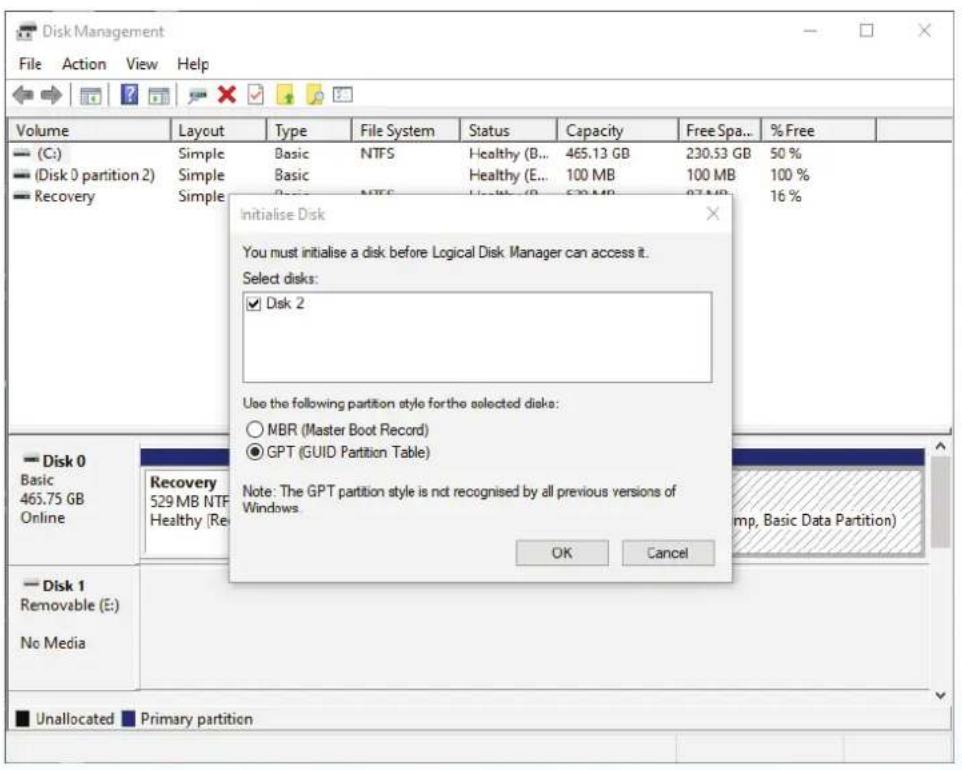962x770 pixels.
Task: Uncheck the Disk 2 checkbox
Action: (x=253, y=304)
